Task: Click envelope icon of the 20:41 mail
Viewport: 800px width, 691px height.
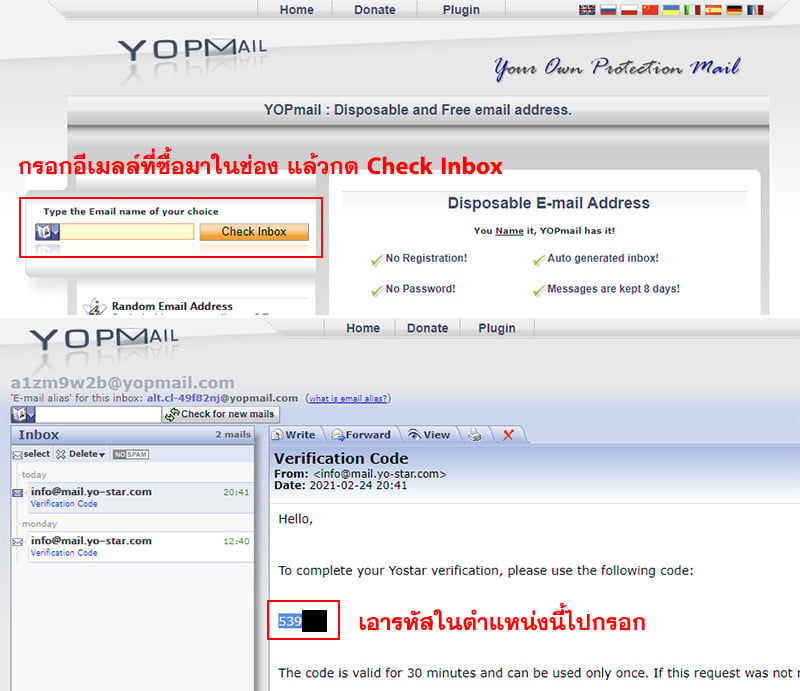Action: click(x=17, y=493)
